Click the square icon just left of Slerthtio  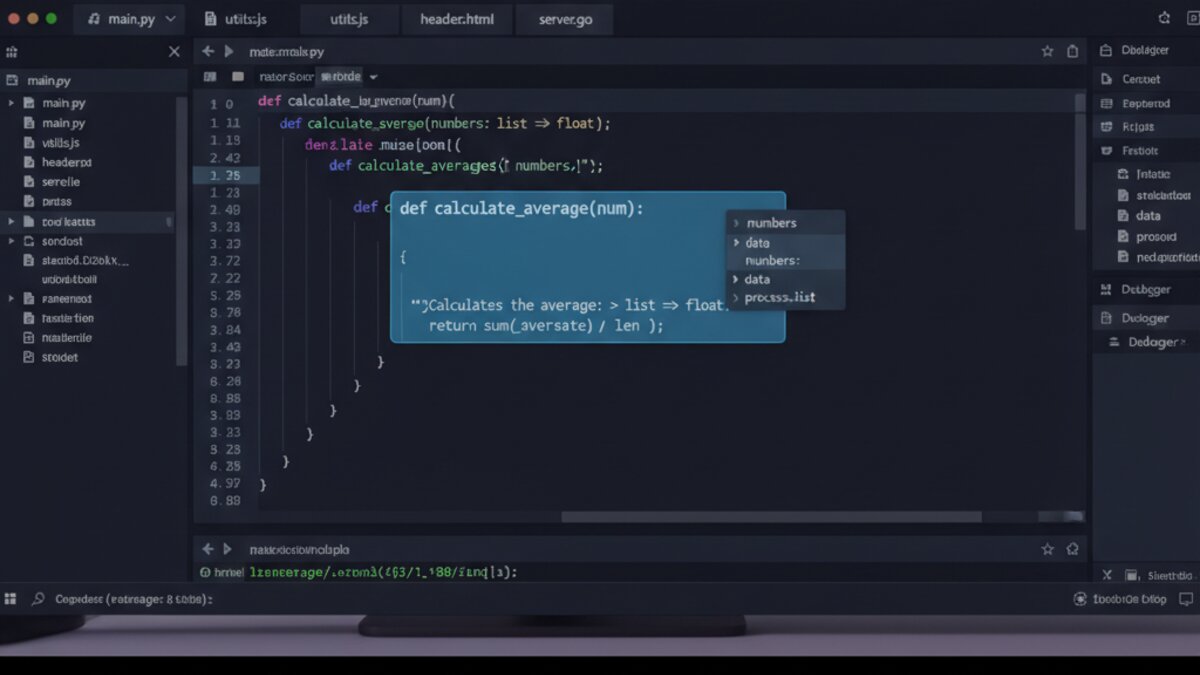click(x=1131, y=576)
